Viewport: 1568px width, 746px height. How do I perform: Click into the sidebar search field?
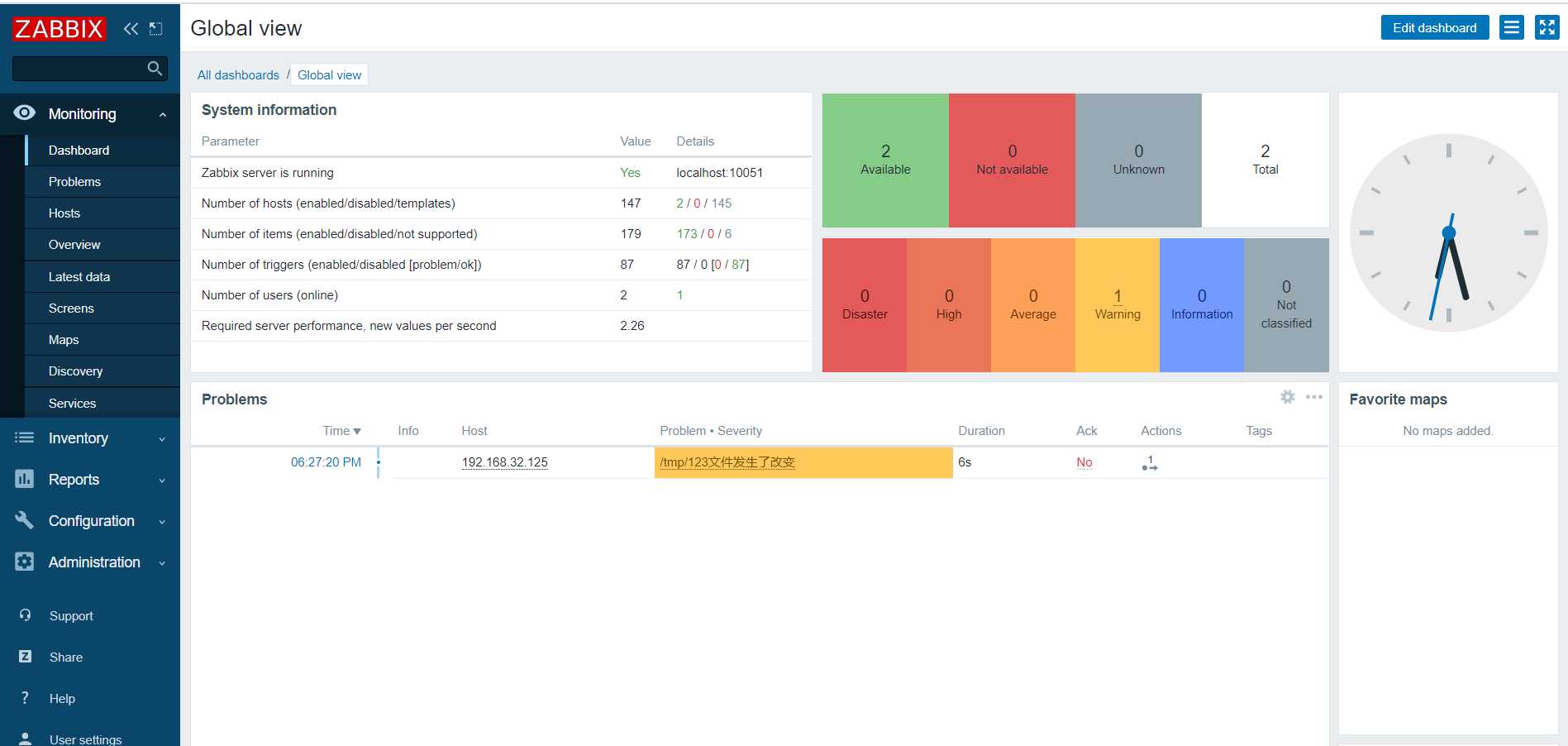pyautogui.click(x=79, y=69)
